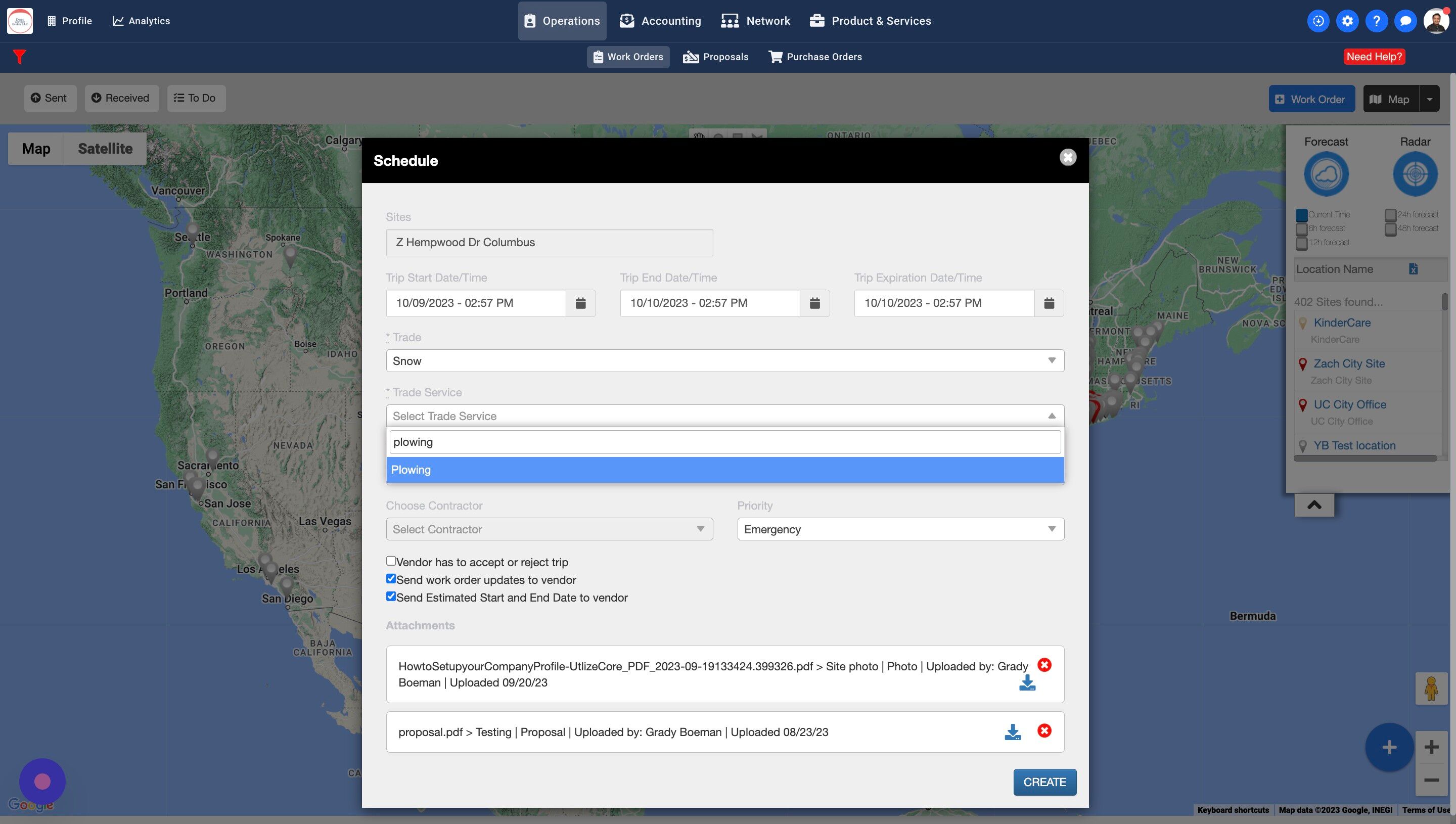Click the red filter funnel icon
The width and height of the screenshot is (1456, 824).
[19, 57]
